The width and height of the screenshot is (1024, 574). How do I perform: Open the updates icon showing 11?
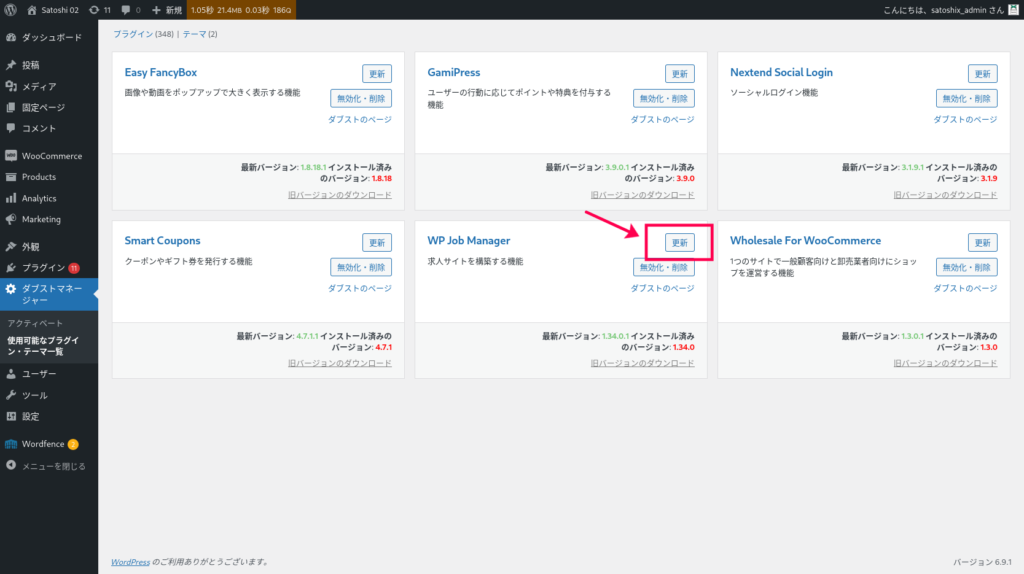click(x=99, y=9)
